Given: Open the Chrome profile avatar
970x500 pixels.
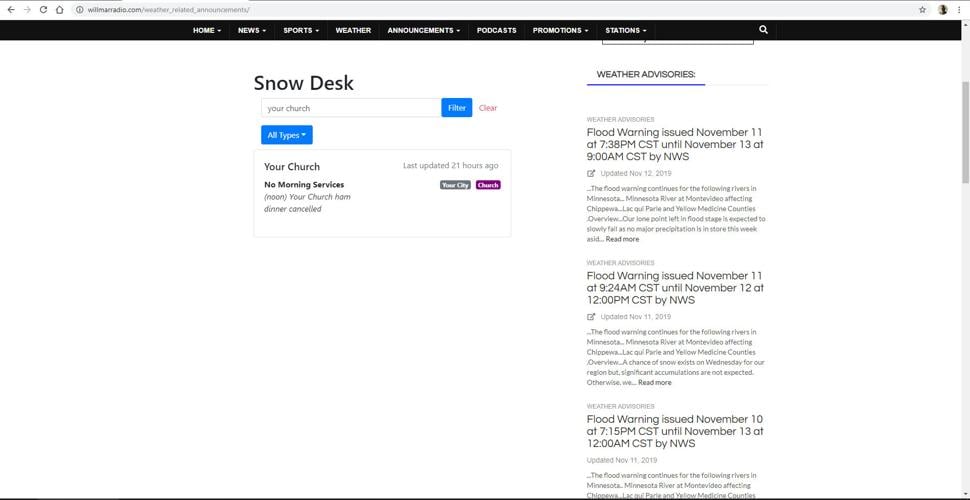Looking at the screenshot, I should click(943, 9).
